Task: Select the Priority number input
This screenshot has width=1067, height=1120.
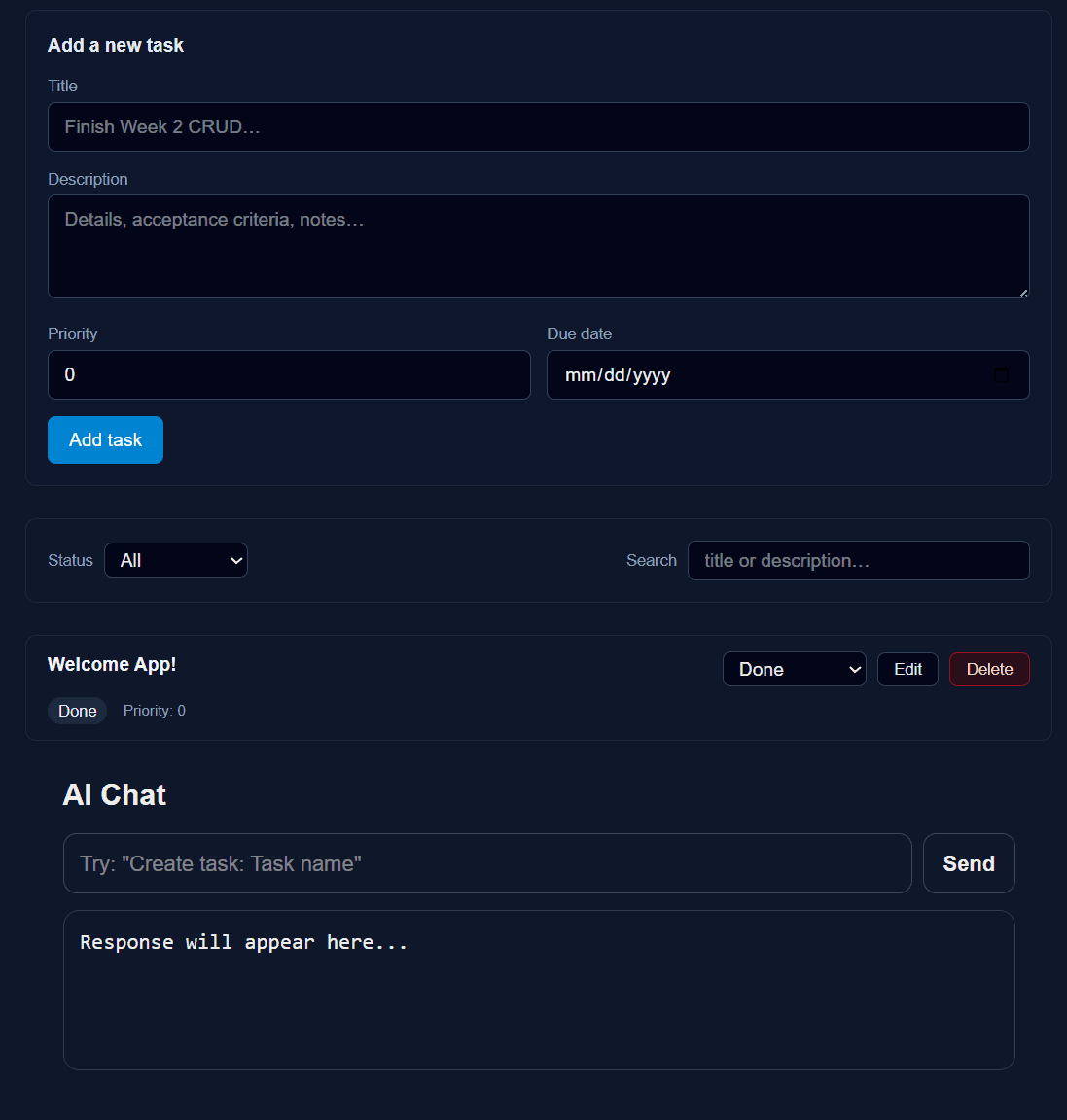Action: (289, 374)
